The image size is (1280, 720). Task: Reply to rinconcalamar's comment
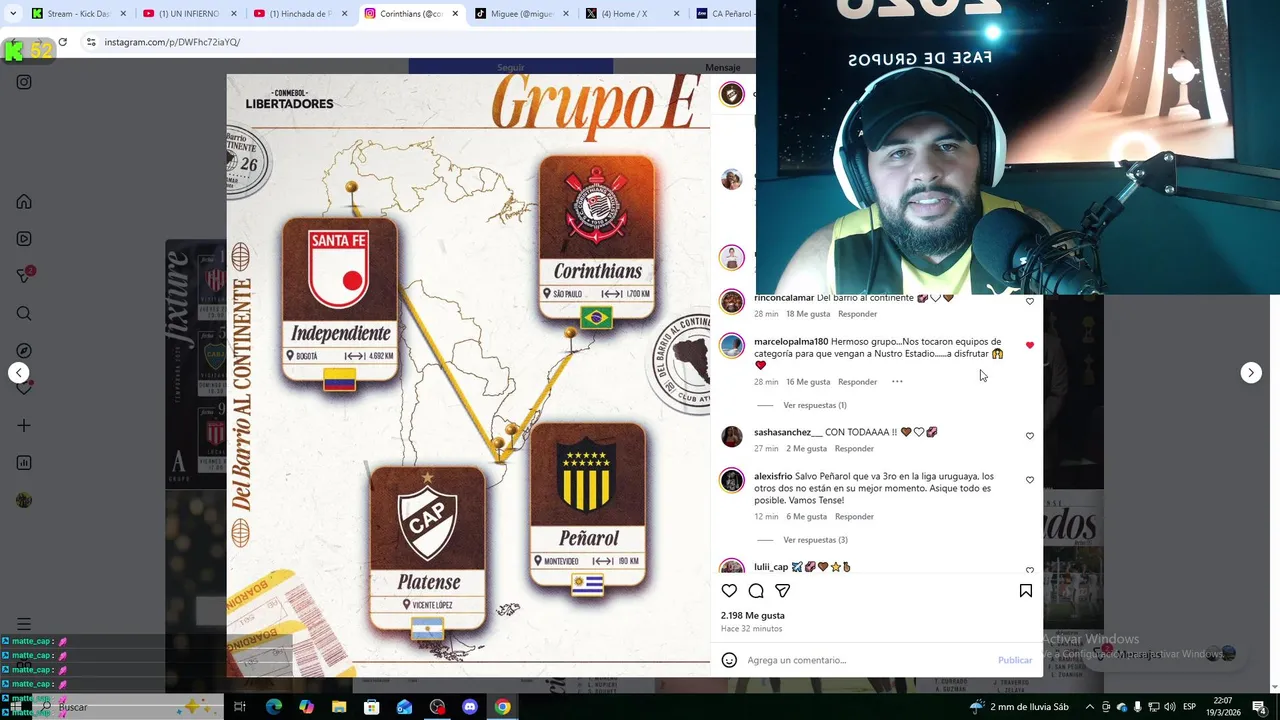point(857,314)
